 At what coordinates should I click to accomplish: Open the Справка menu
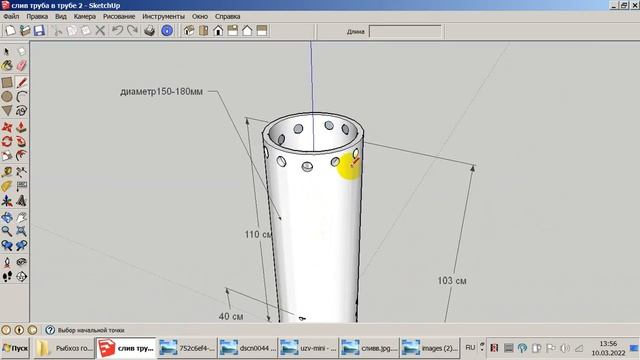point(227,16)
